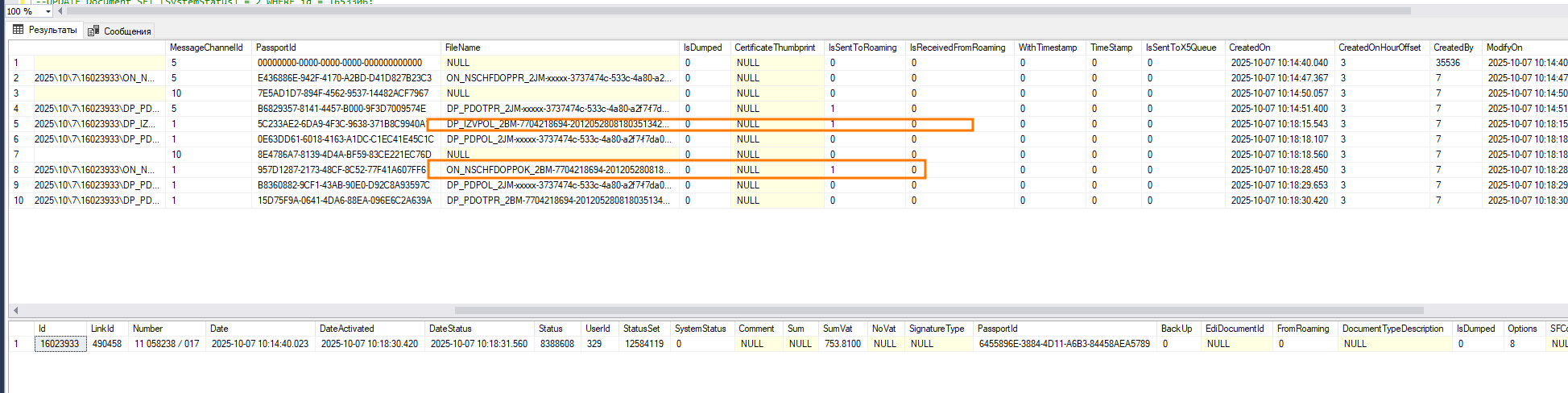Select the CreatedOnHourOffset column header
This screenshot has height=393, width=1568.
1382,48
